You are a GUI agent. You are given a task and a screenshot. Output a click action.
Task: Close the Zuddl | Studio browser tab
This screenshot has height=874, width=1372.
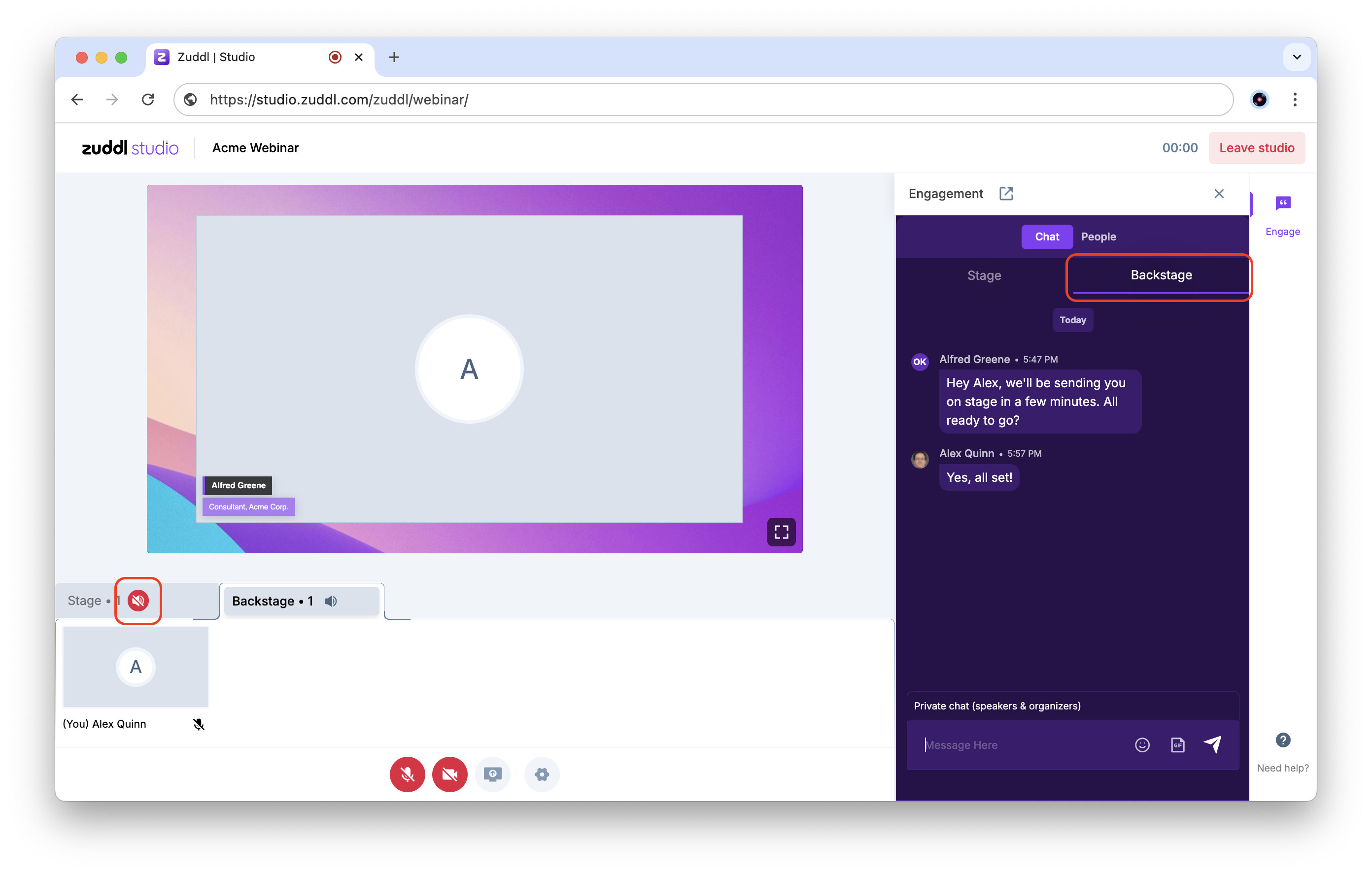(x=358, y=57)
